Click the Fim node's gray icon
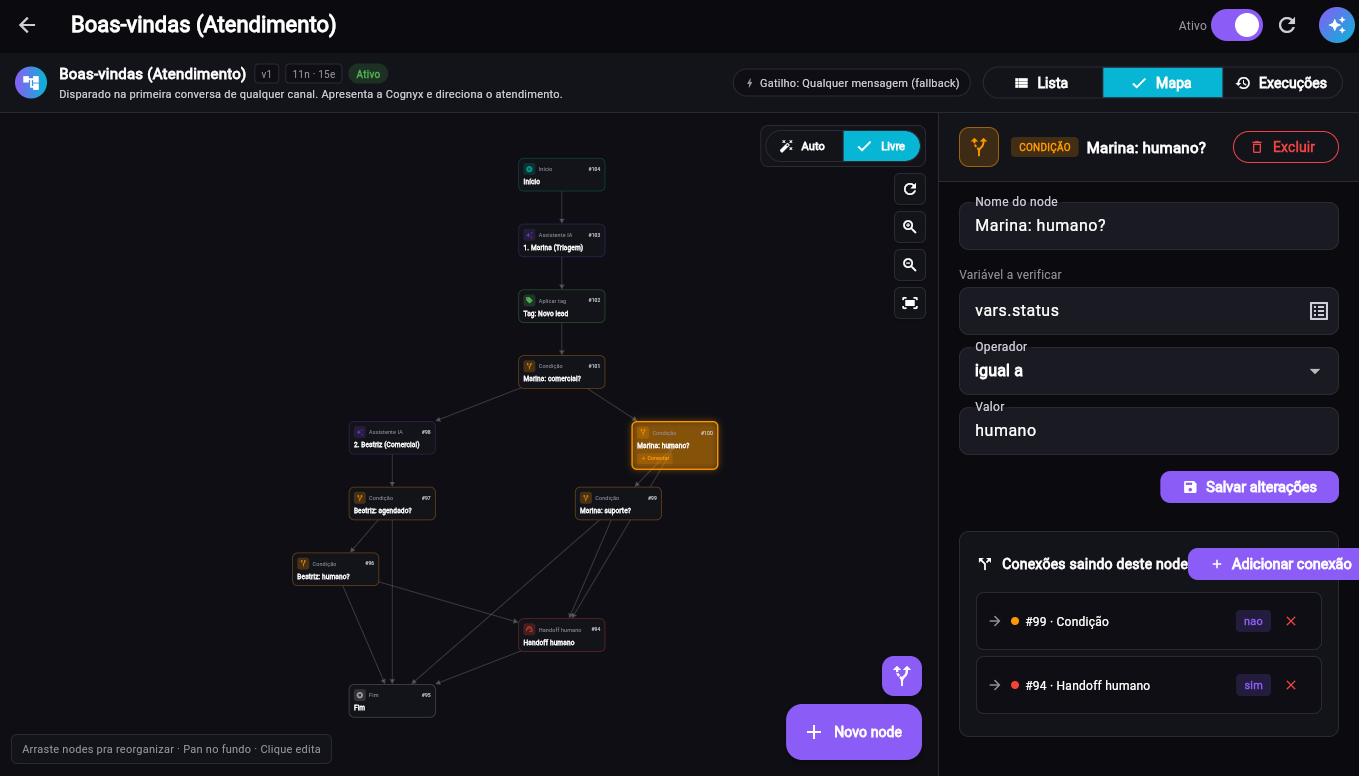 click(x=360, y=695)
